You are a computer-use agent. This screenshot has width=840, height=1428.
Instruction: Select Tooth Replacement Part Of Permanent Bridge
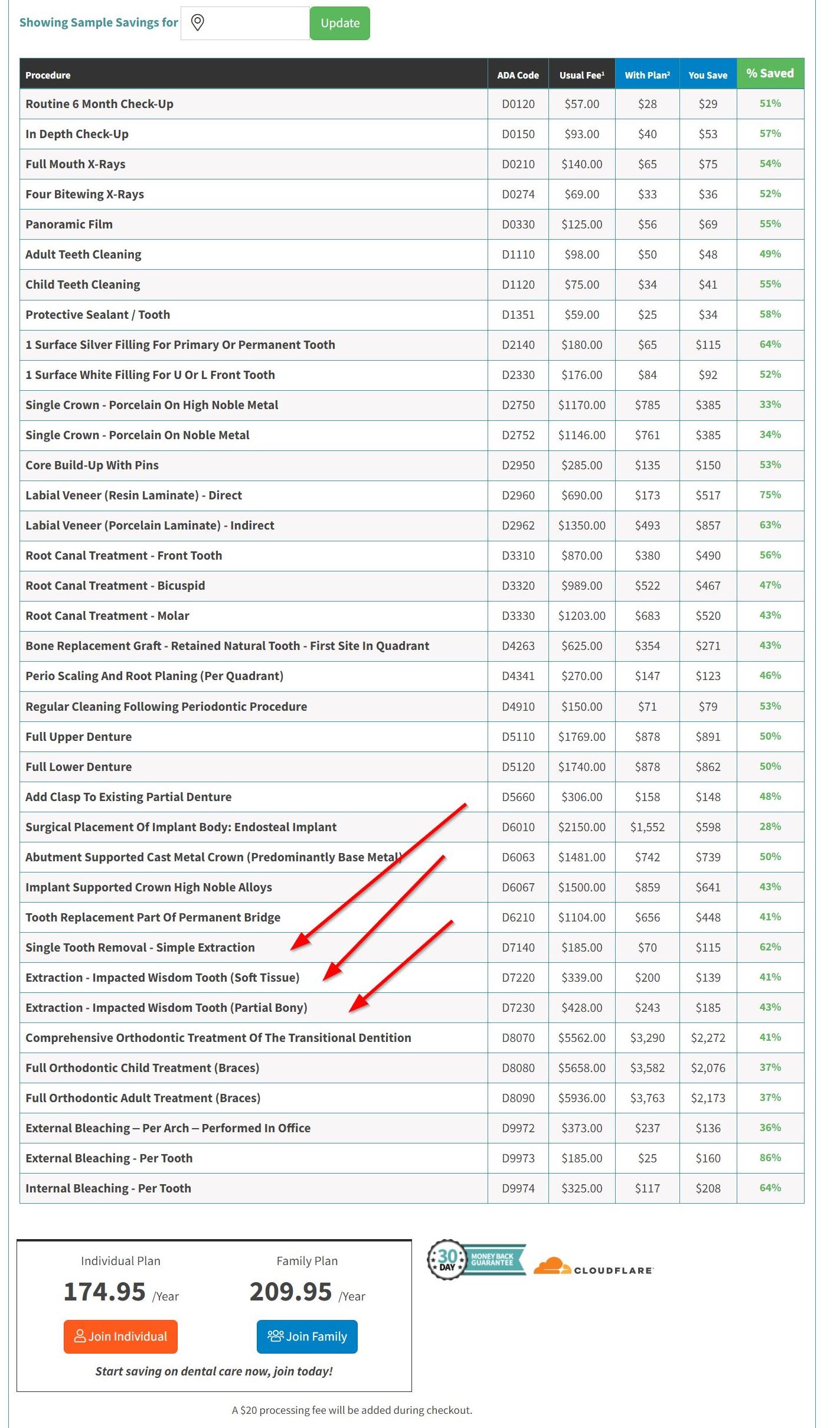click(153, 917)
